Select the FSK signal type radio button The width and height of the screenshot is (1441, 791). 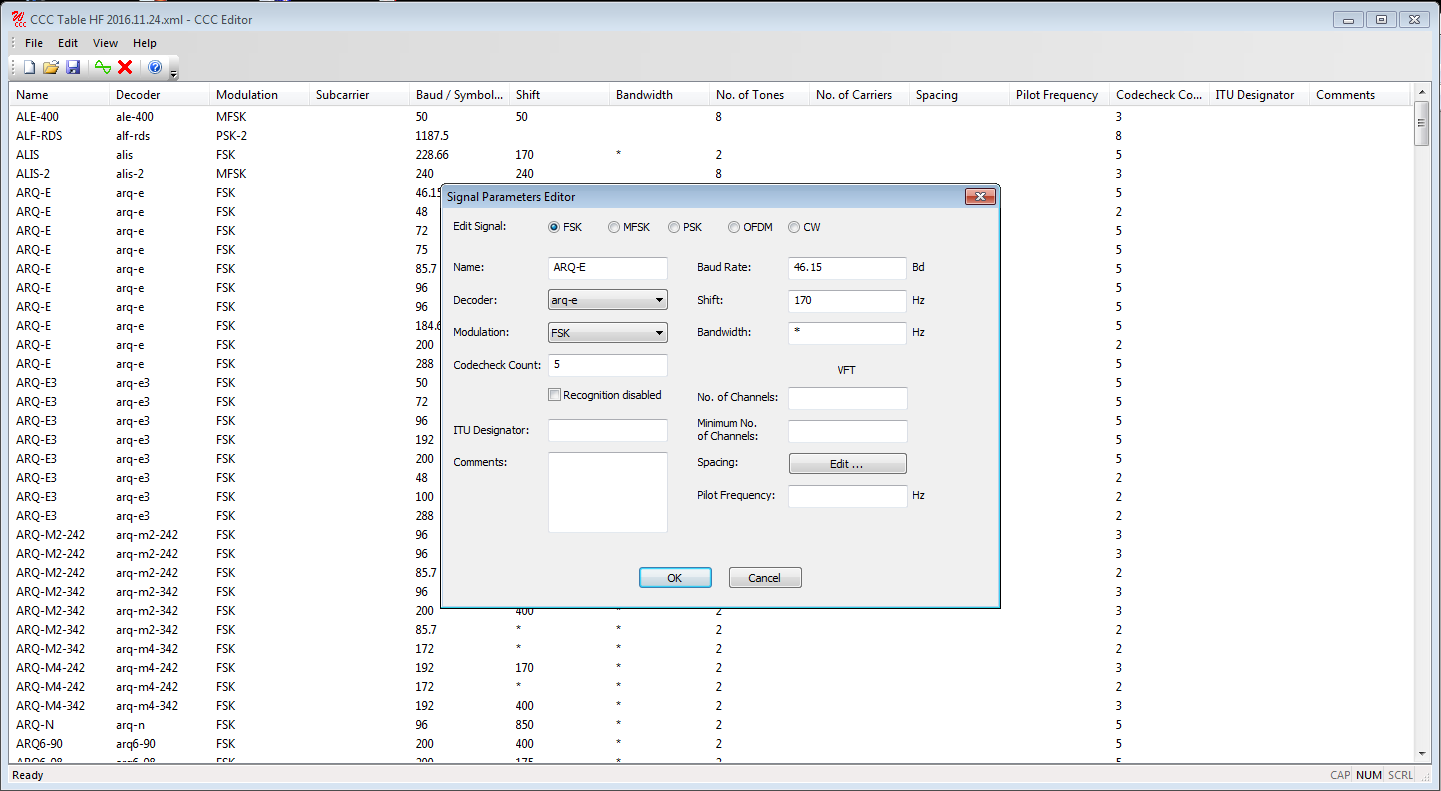pyautogui.click(x=554, y=227)
